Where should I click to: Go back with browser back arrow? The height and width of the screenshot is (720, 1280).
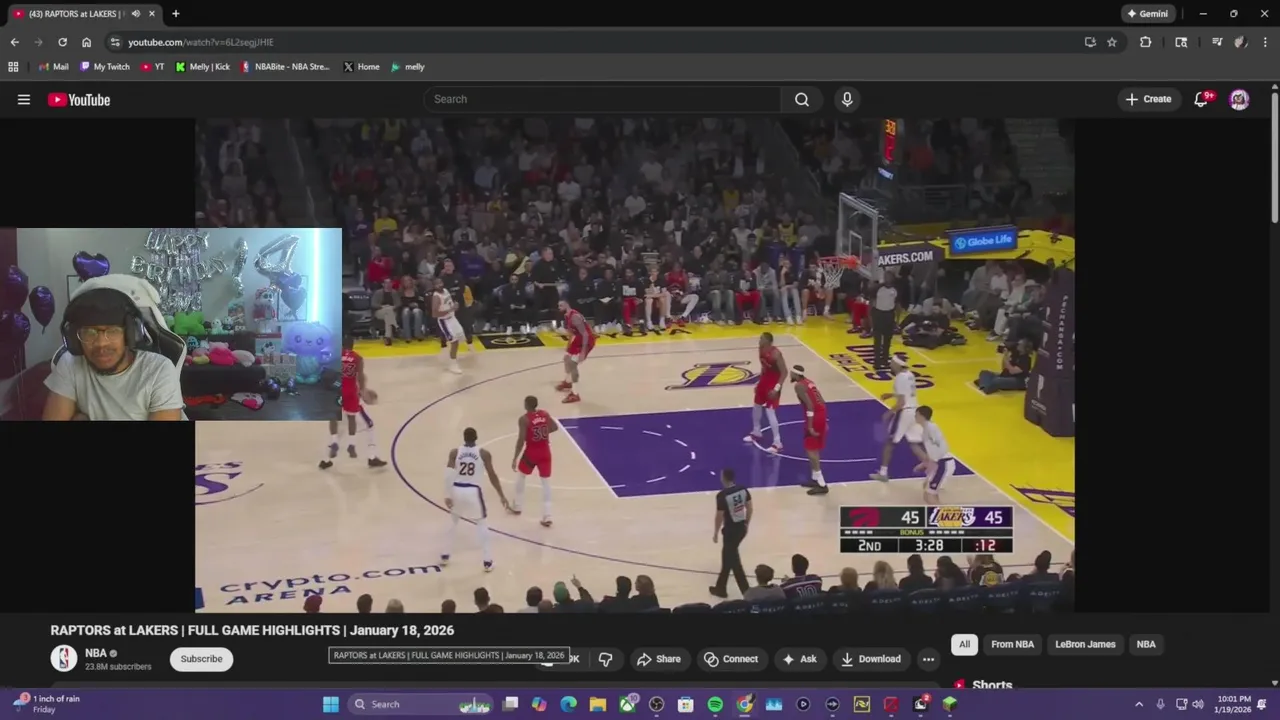(14, 42)
